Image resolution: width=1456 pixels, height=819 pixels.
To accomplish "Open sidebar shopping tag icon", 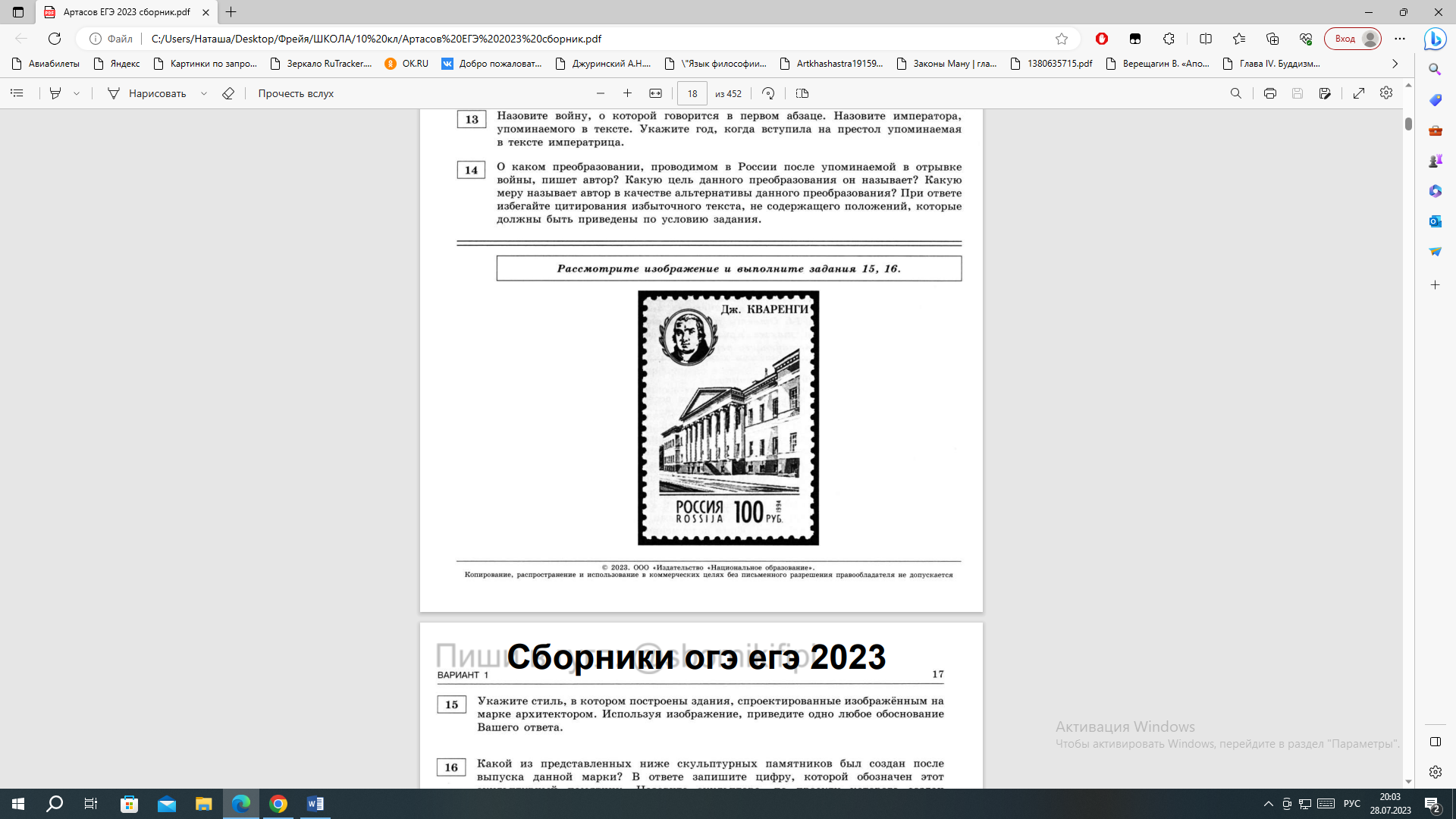I will pos(1435,100).
